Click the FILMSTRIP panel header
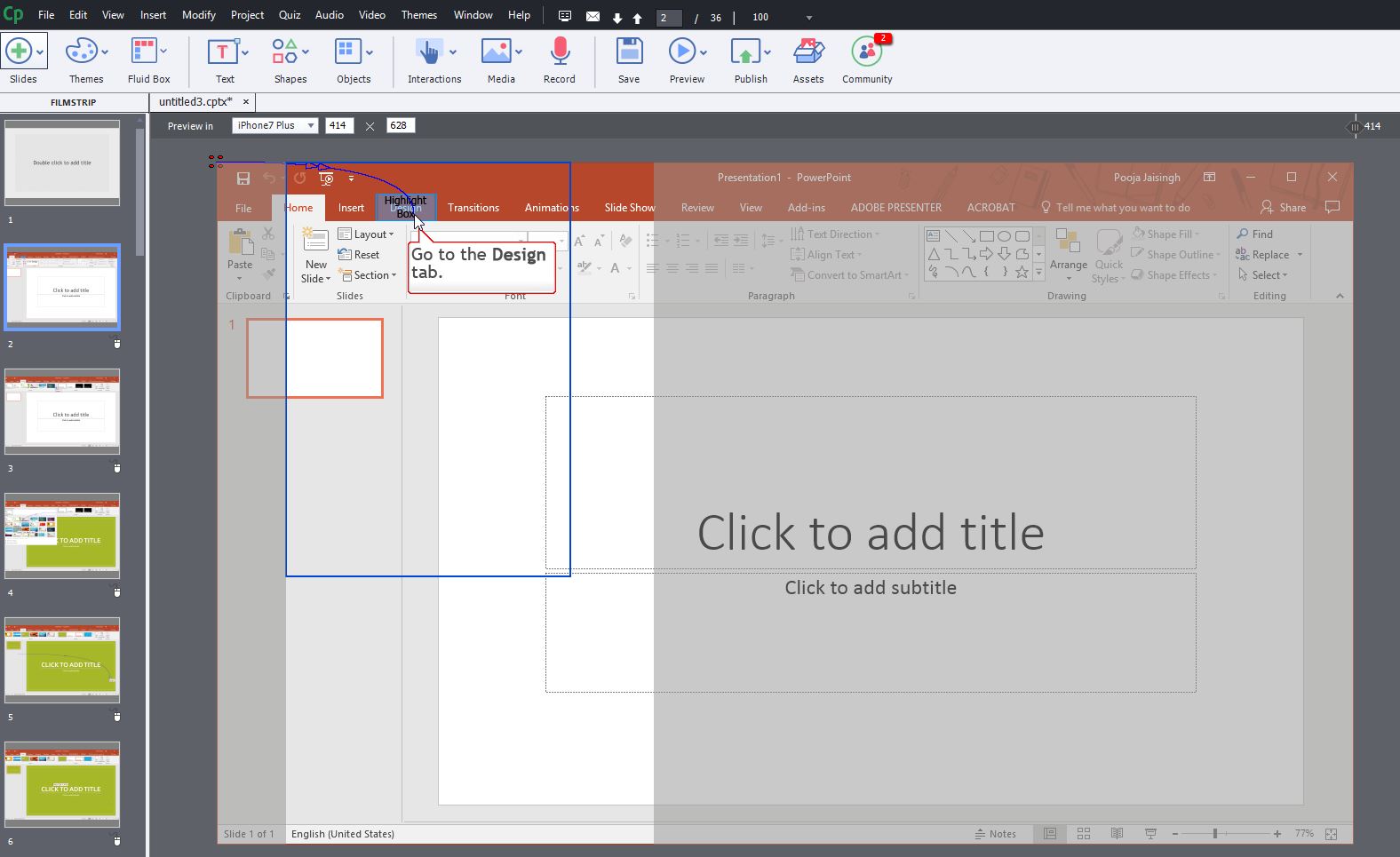1400x857 pixels. click(x=73, y=102)
